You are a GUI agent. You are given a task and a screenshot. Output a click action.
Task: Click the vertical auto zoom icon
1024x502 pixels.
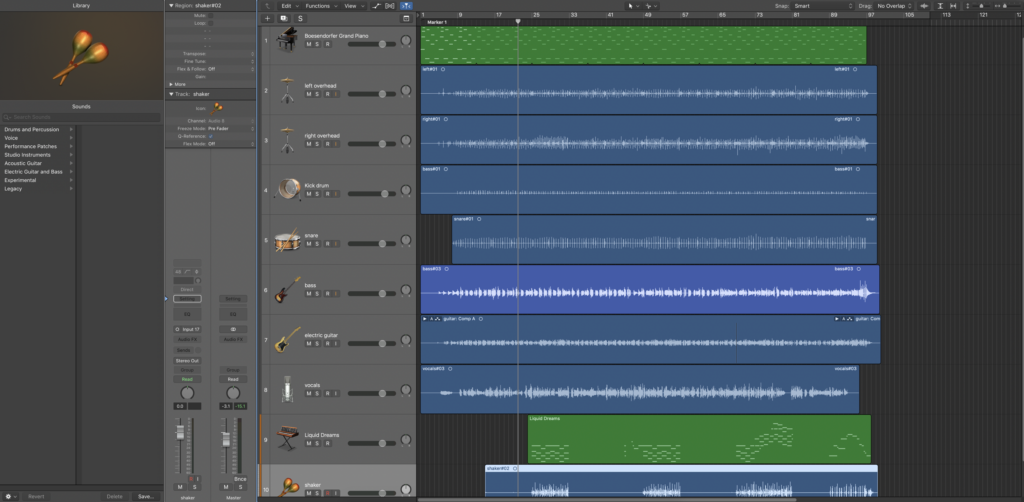point(941,6)
